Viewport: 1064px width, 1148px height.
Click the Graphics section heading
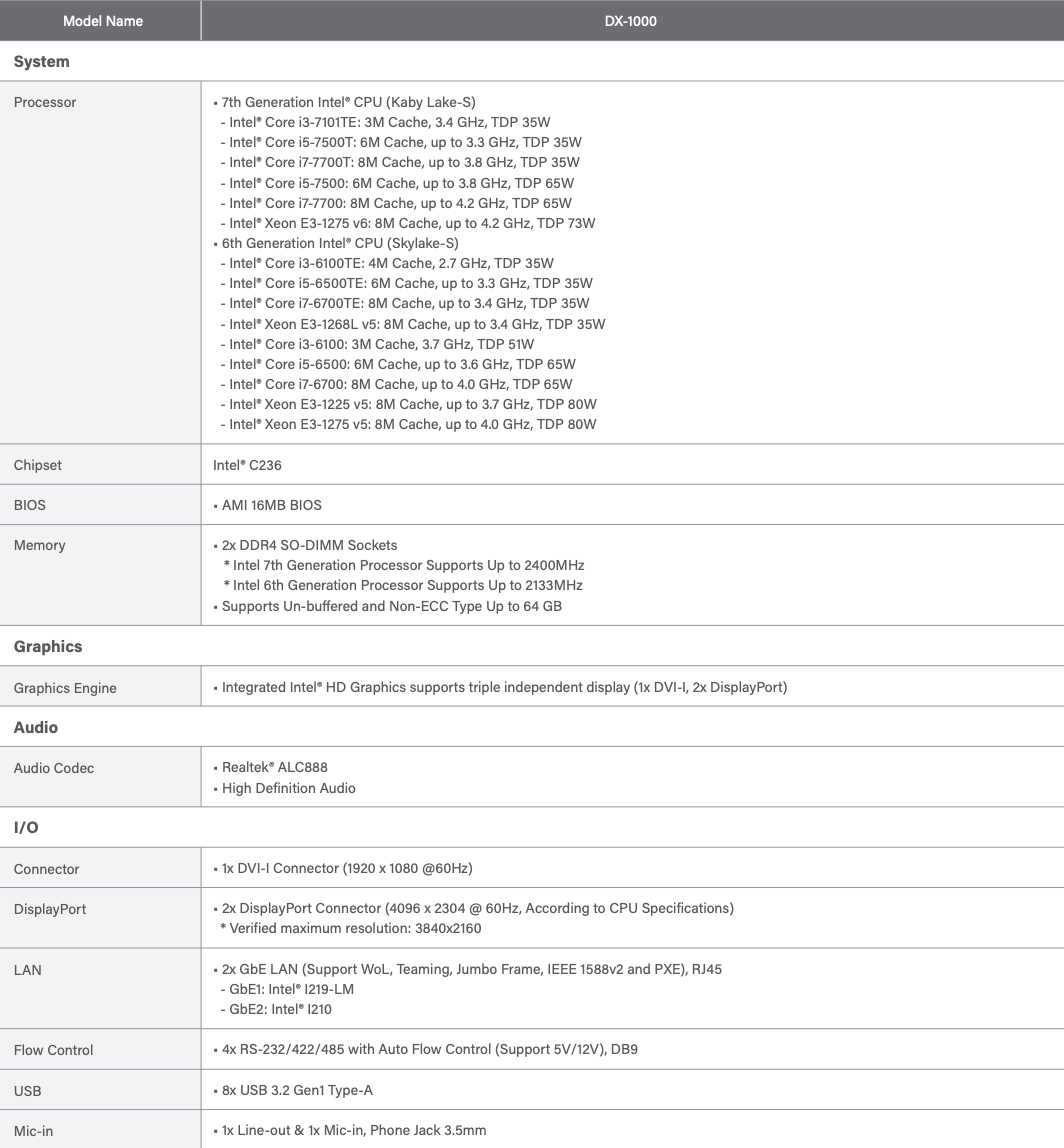(x=48, y=647)
